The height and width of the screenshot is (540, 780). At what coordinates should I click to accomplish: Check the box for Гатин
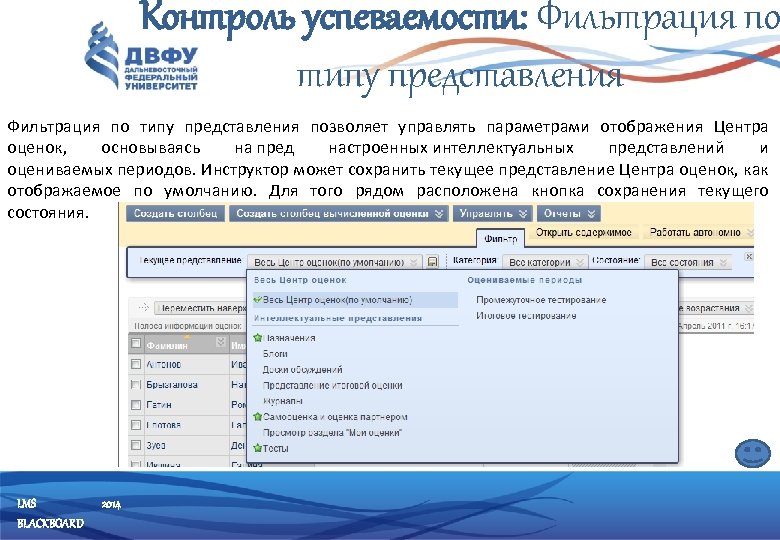(x=135, y=405)
